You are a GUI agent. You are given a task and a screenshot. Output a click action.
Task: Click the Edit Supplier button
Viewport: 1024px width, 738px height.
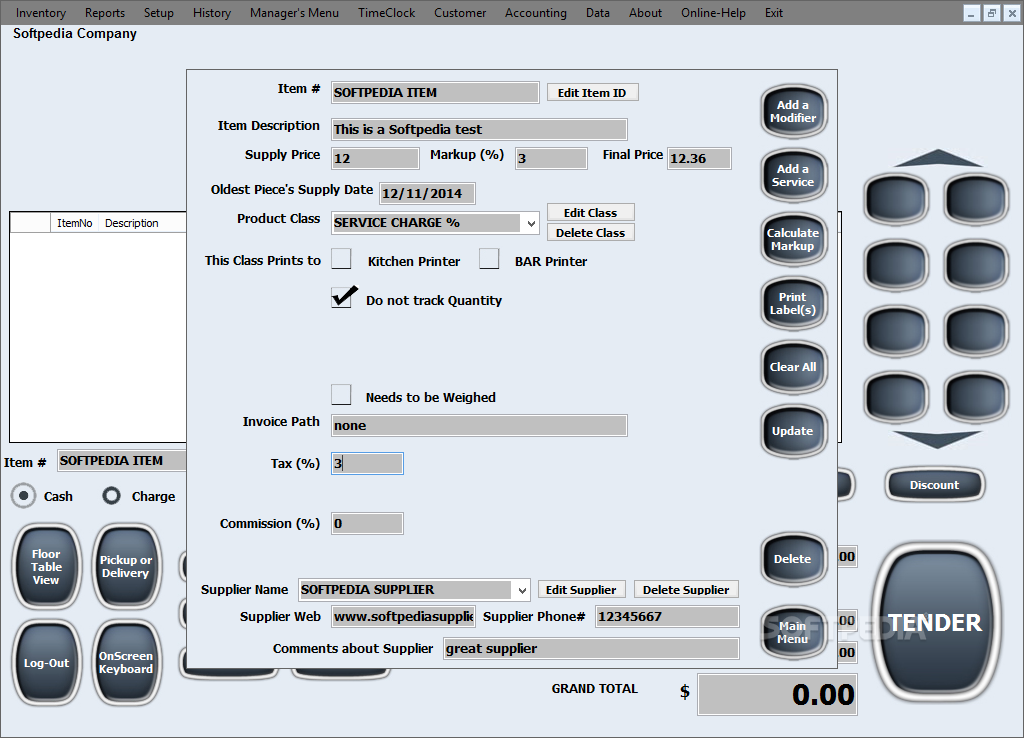pyautogui.click(x=581, y=590)
